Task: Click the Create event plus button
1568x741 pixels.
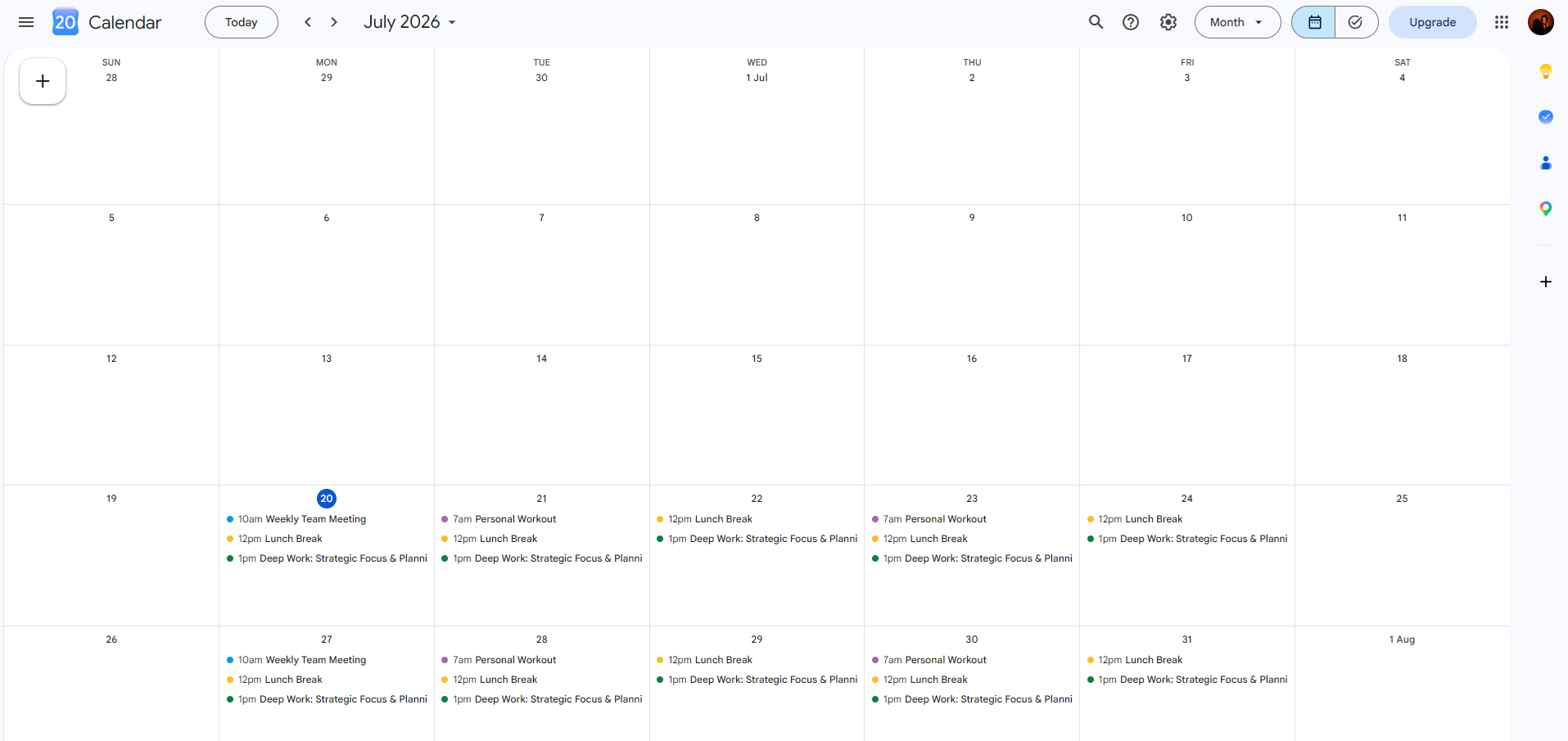Action: click(43, 81)
